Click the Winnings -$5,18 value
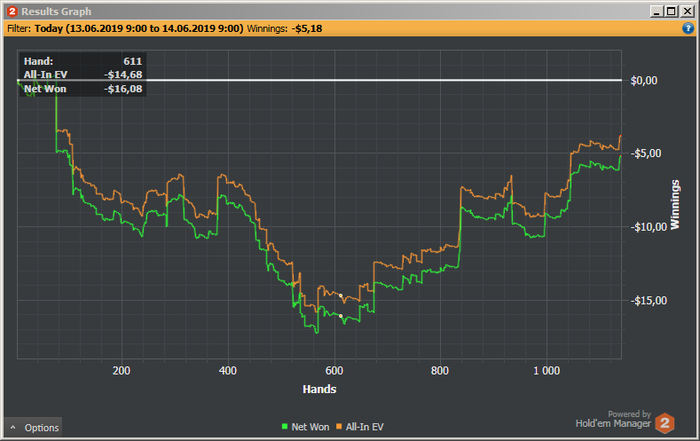The height and width of the screenshot is (441, 700). point(307,29)
